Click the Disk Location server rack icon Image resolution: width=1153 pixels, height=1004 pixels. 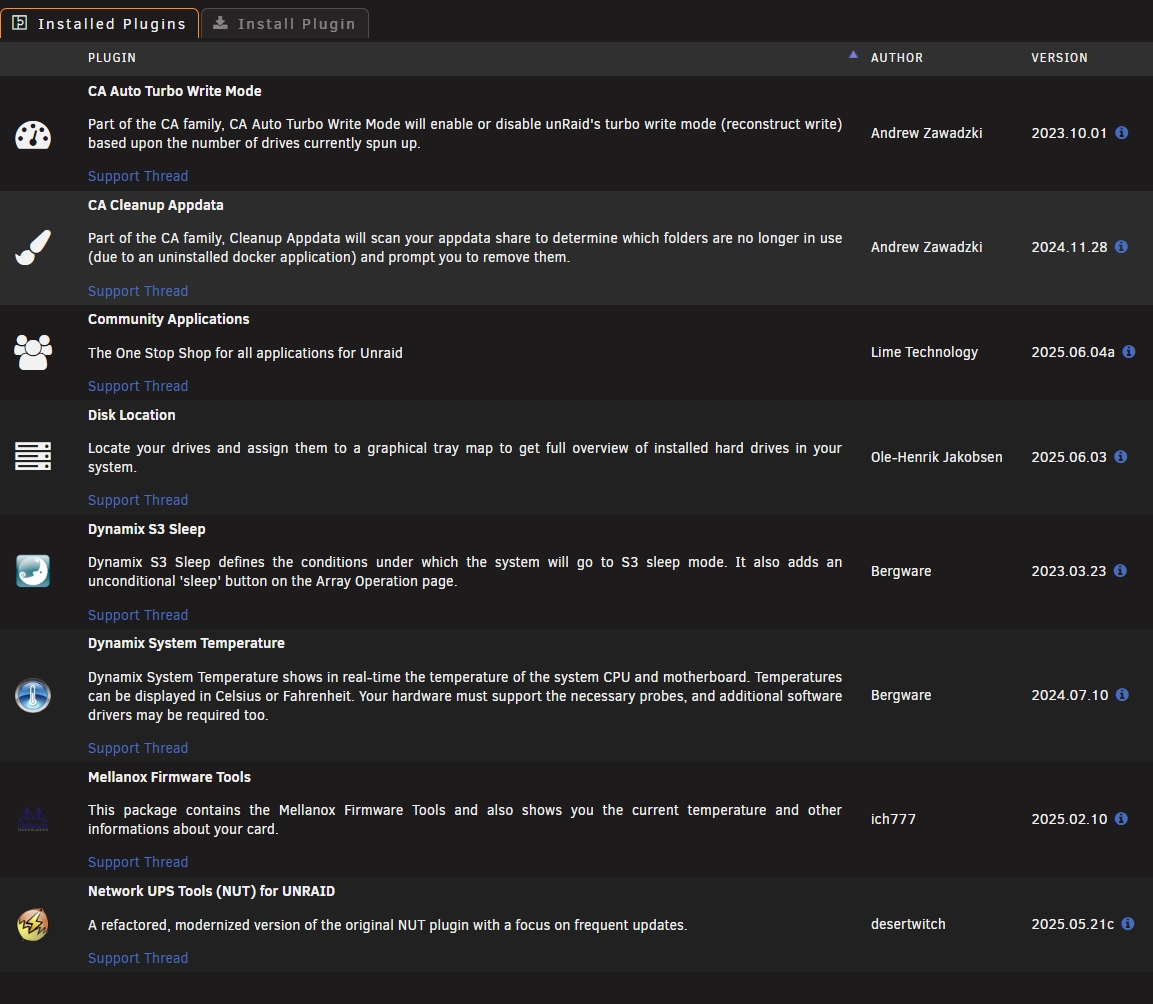(33, 457)
